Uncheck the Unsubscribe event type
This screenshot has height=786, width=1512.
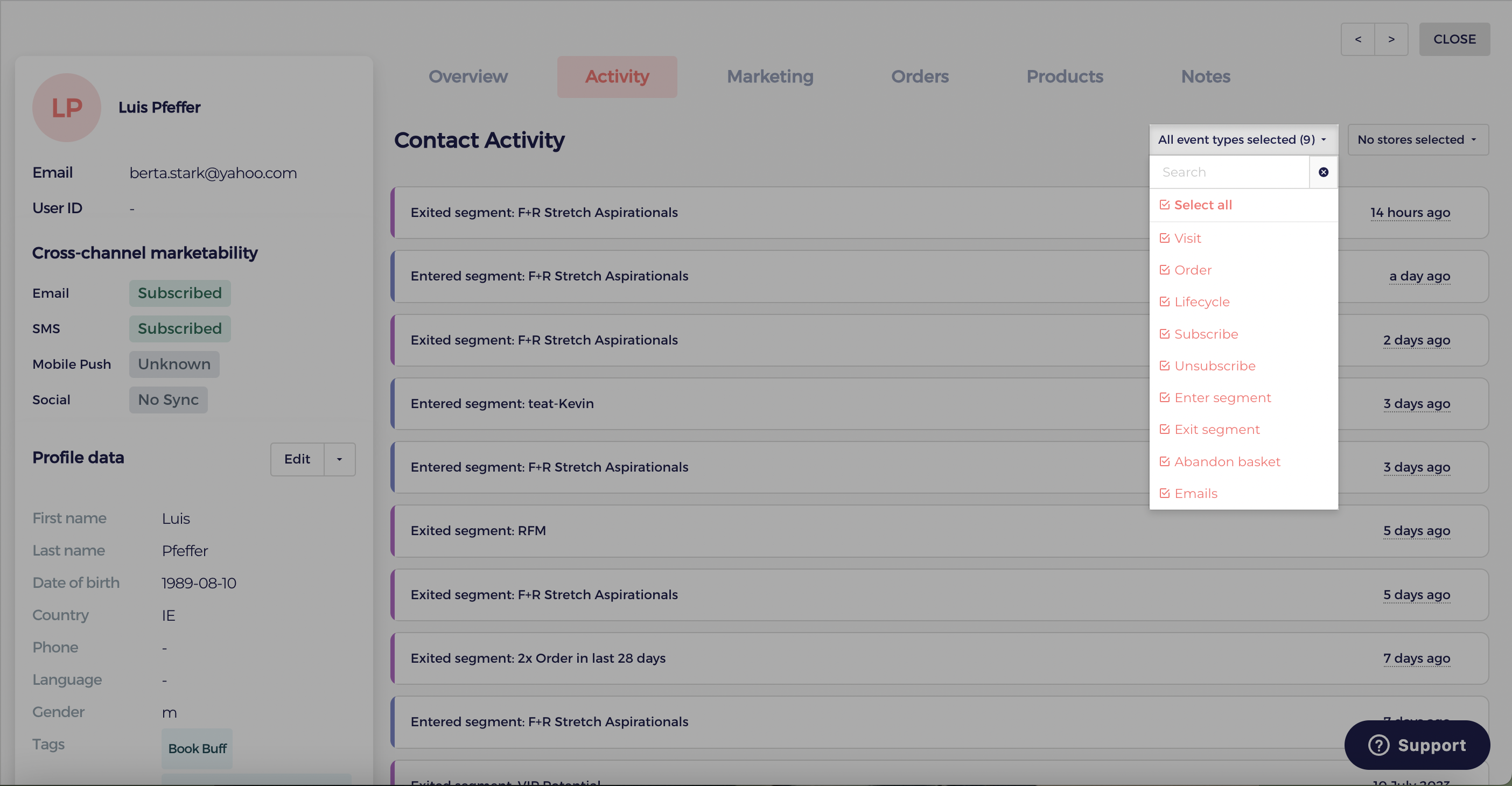1165,366
